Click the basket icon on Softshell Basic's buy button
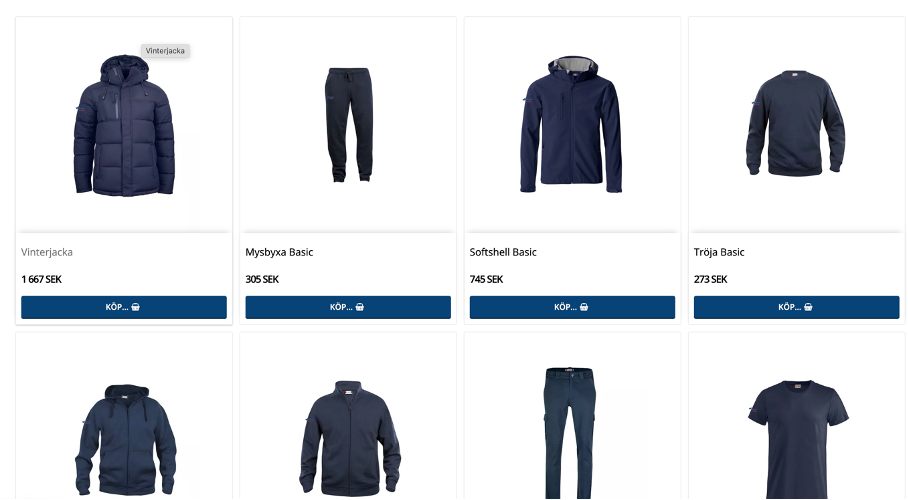The width and height of the screenshot is (908, 500). click(584, 307)
